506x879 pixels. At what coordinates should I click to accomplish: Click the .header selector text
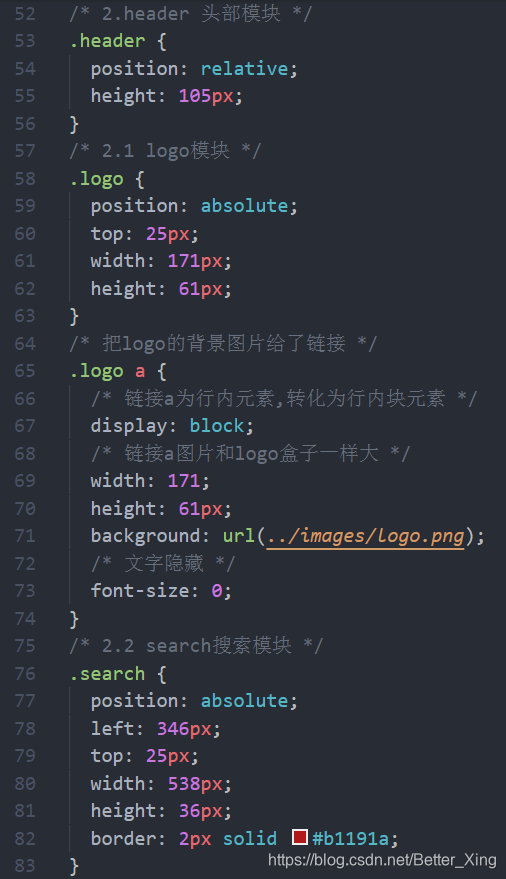coord(108,41)
